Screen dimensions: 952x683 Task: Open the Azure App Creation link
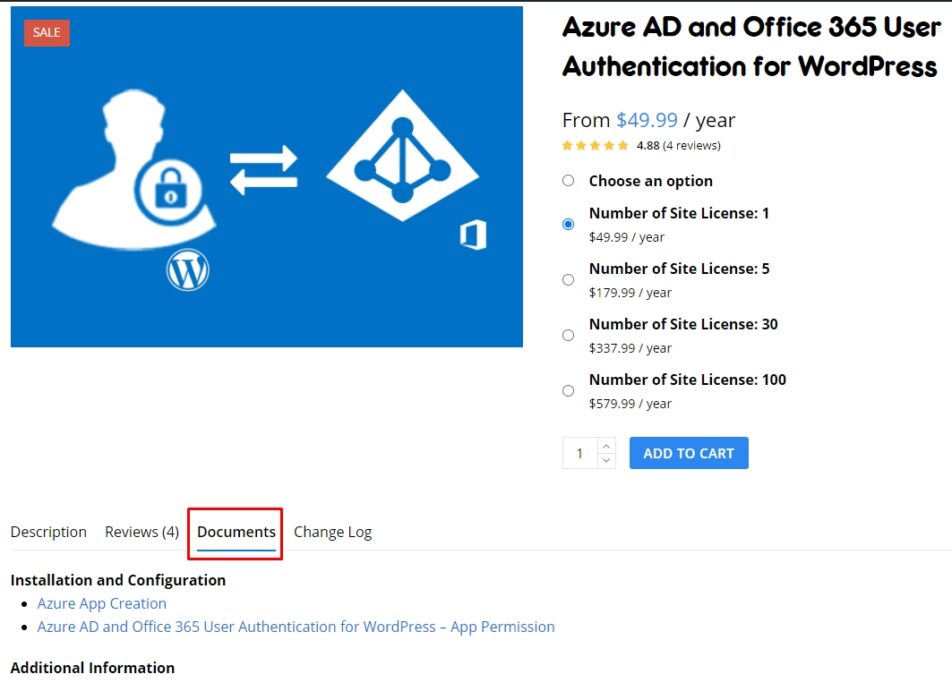tap(101, 603)
